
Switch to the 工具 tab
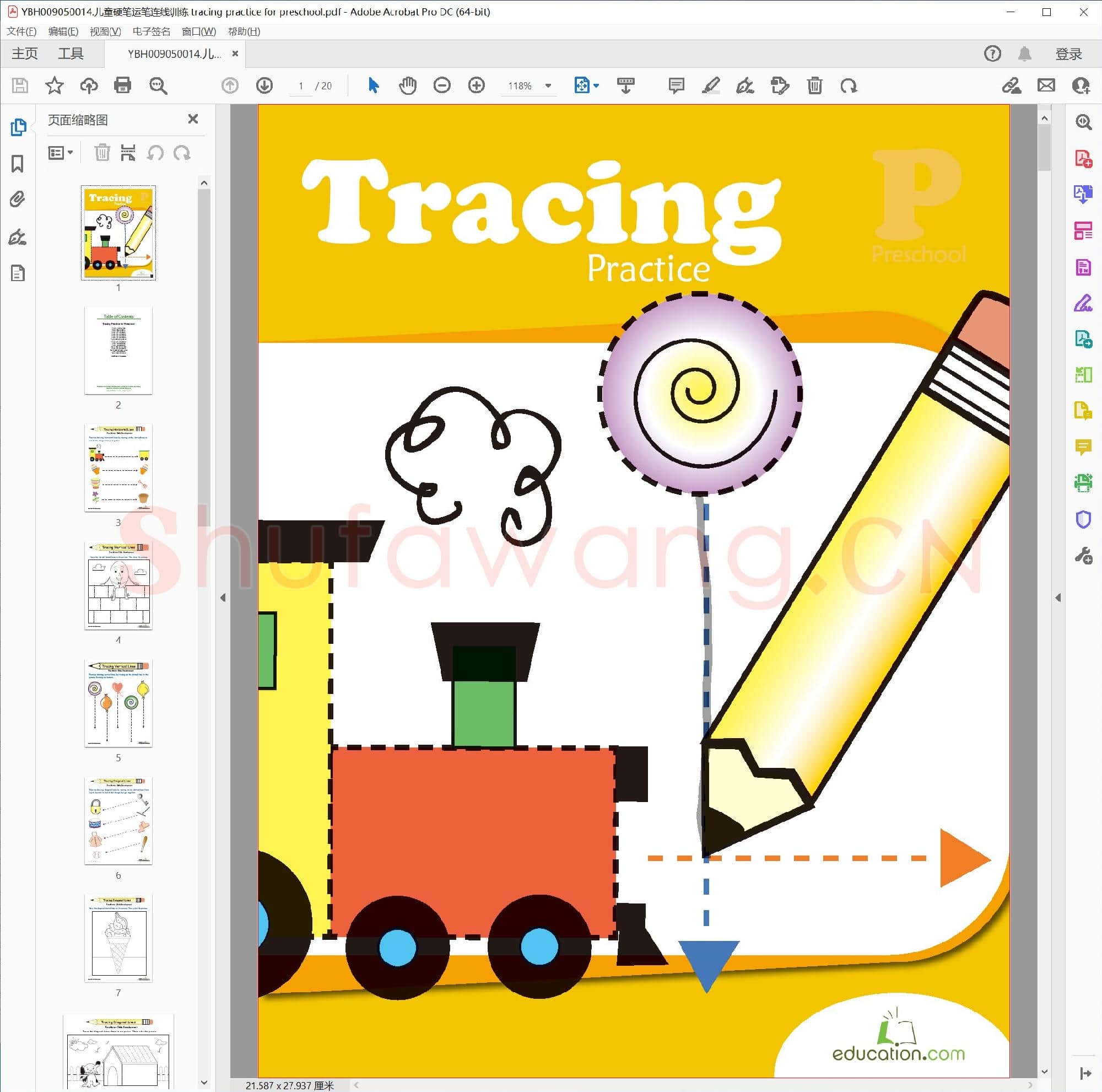(72, 53)
